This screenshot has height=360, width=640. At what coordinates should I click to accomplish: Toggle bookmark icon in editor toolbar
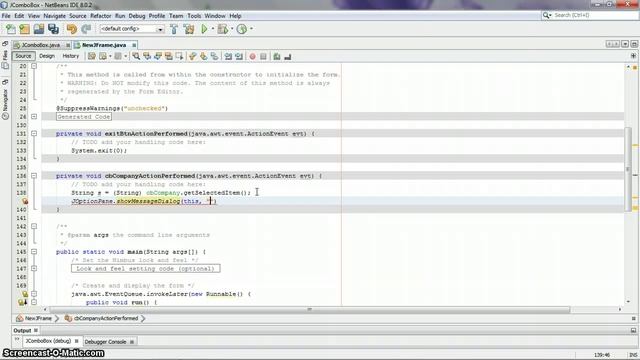tap(214, 56)
